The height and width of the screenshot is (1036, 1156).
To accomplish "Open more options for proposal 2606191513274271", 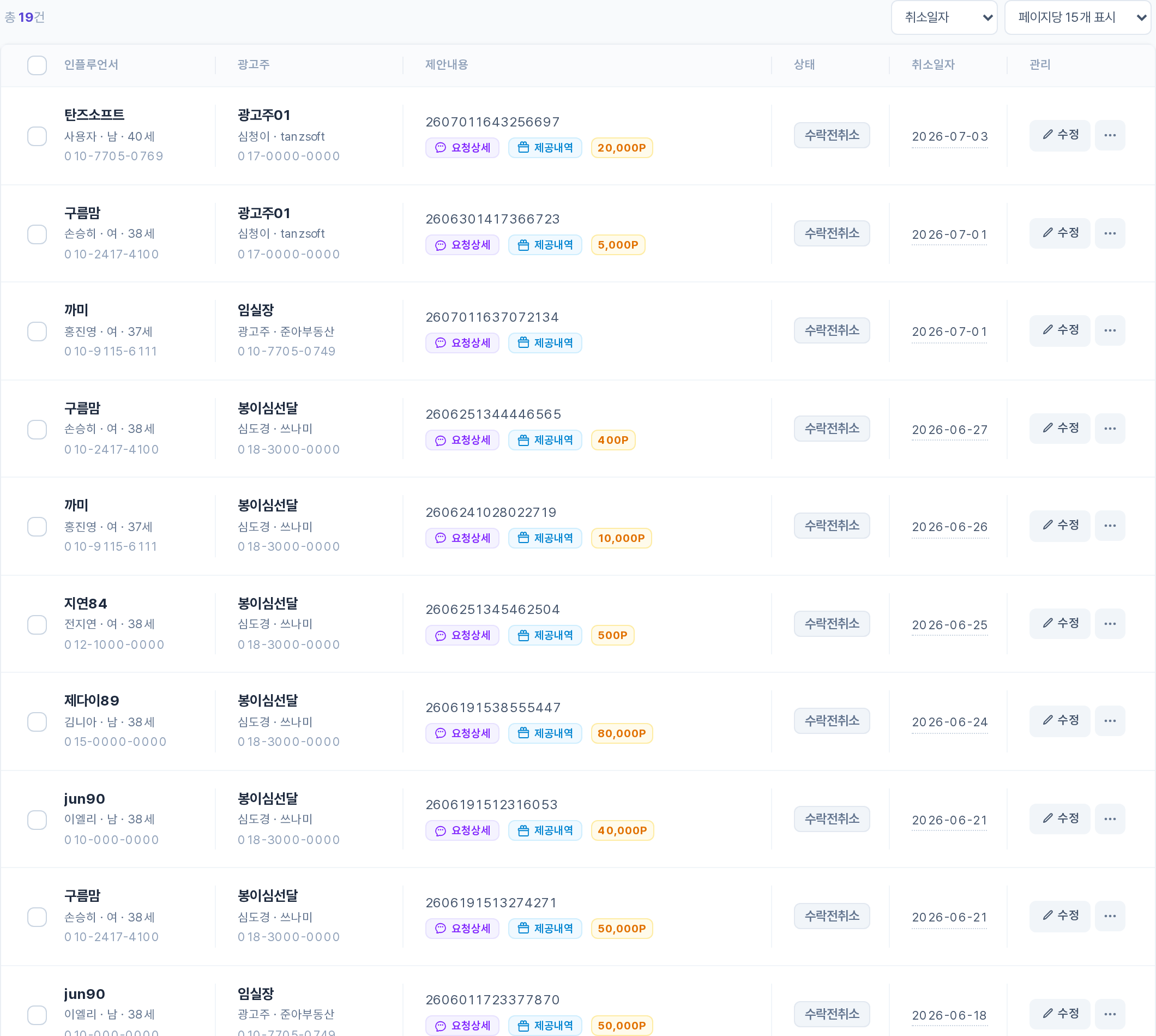I will pos(1109,917).
